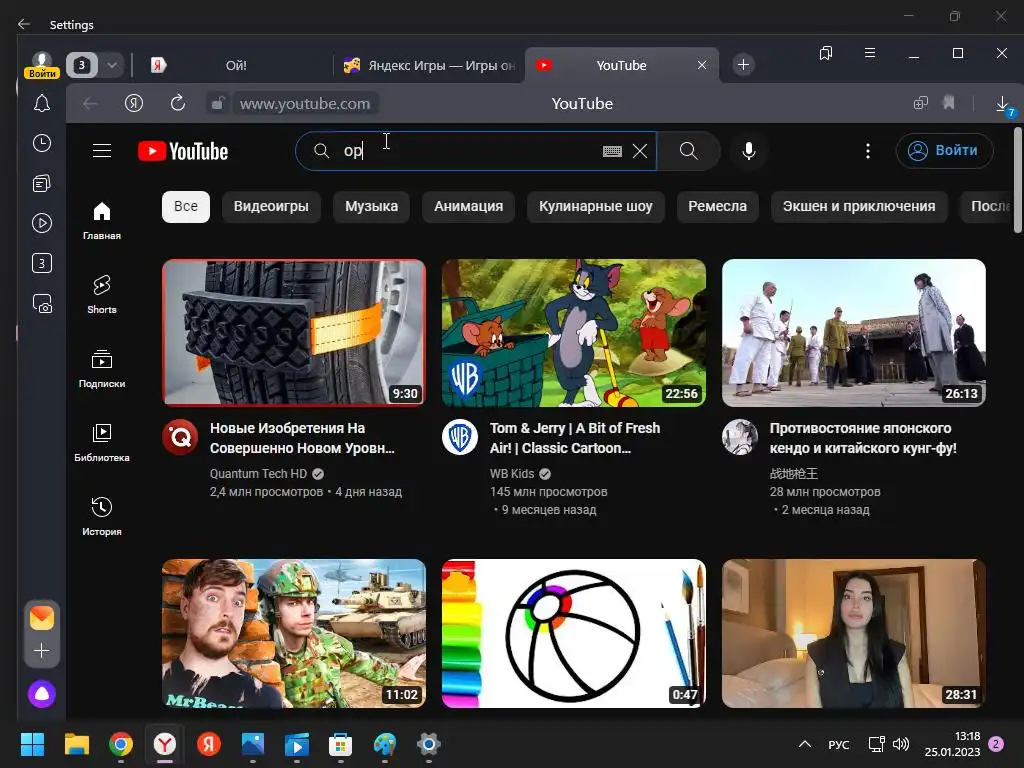Open the bookmarks panel icon in title bar

pos(826,53)
